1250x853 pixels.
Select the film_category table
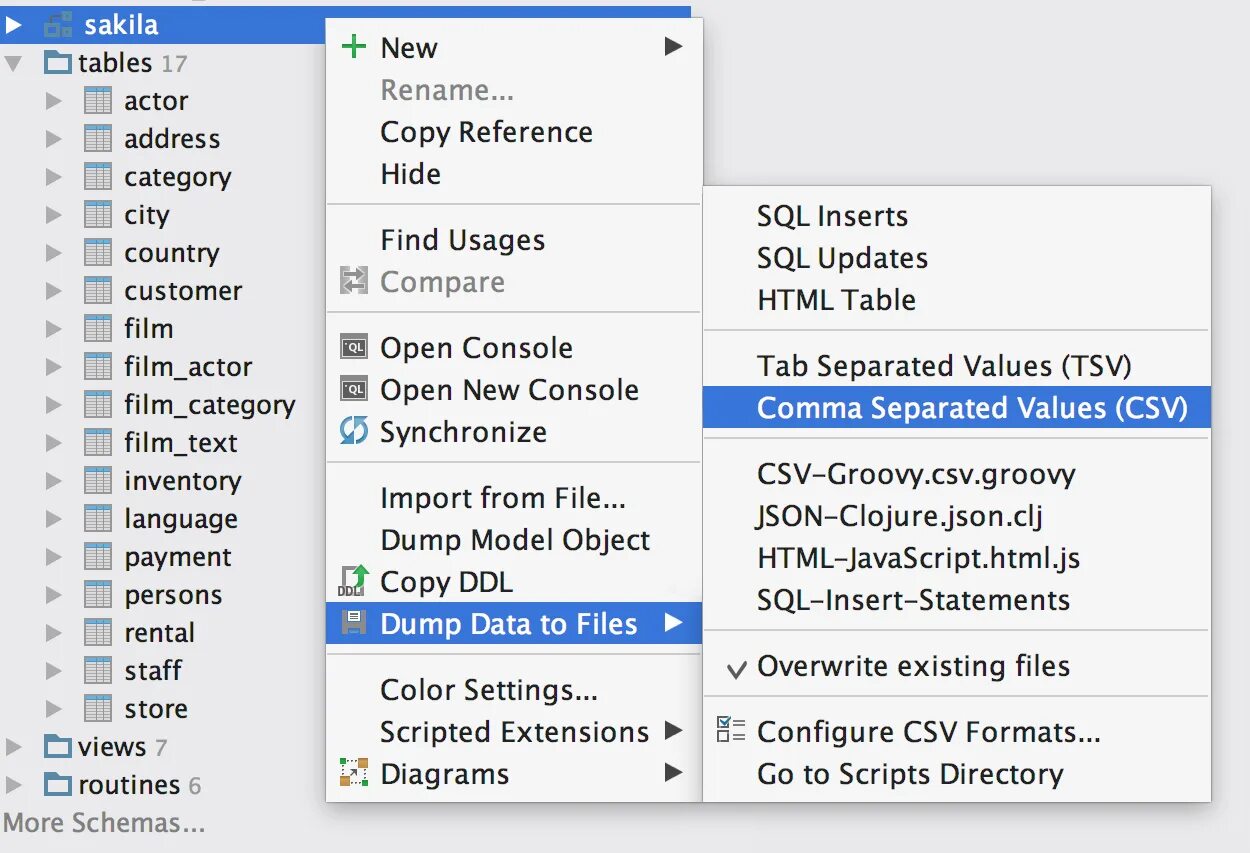(x=209, y=405)
